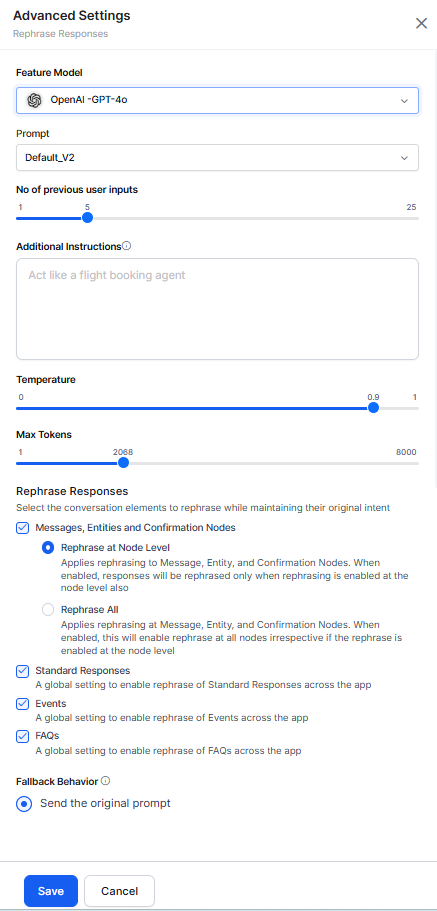Screen dimensions: 437x911
Task: Close the Advanced Settings panel
Action: pos(421,23)
